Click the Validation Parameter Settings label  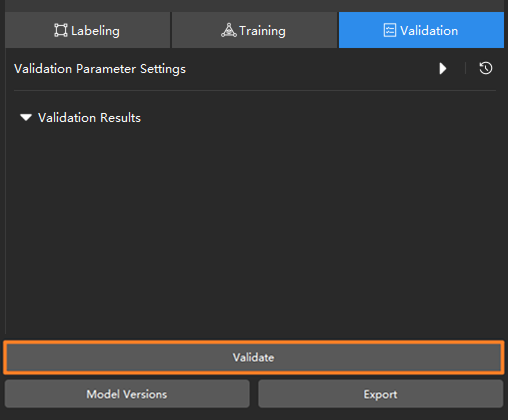[100, 69]
